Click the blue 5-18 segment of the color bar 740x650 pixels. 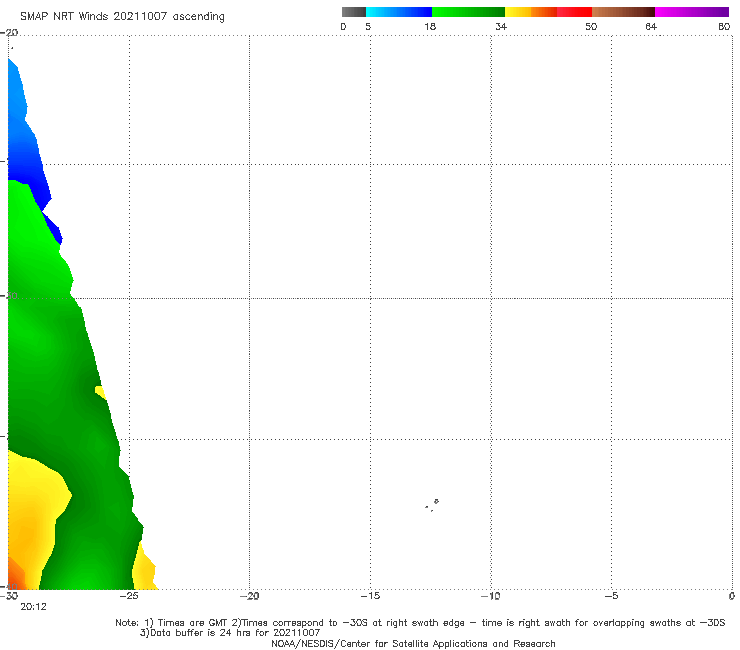(399, 12)
